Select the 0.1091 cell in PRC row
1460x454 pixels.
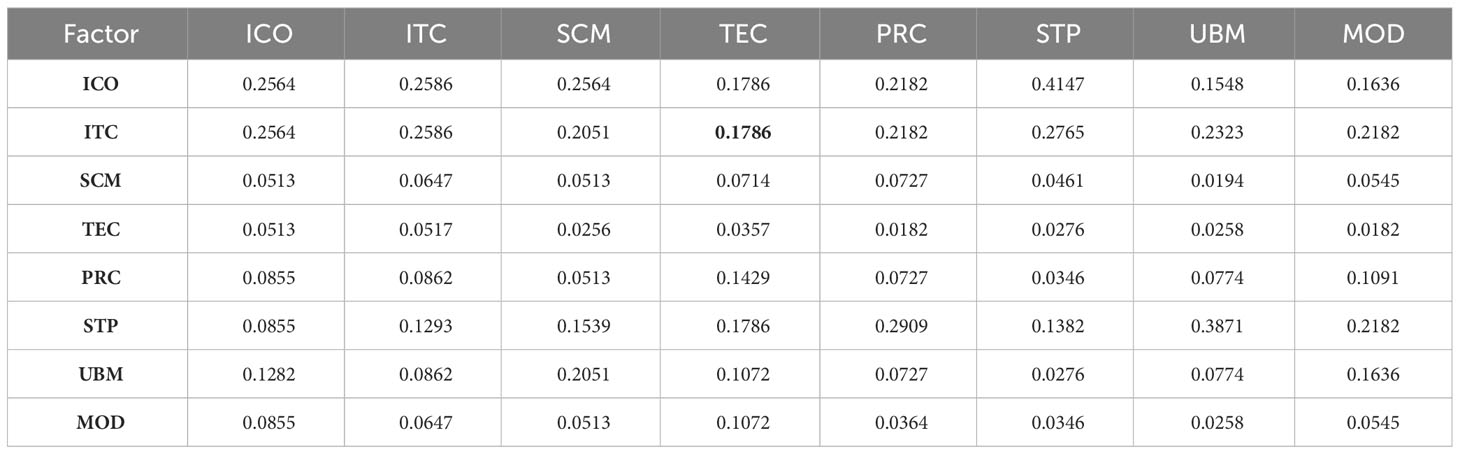pos(1373,278)
